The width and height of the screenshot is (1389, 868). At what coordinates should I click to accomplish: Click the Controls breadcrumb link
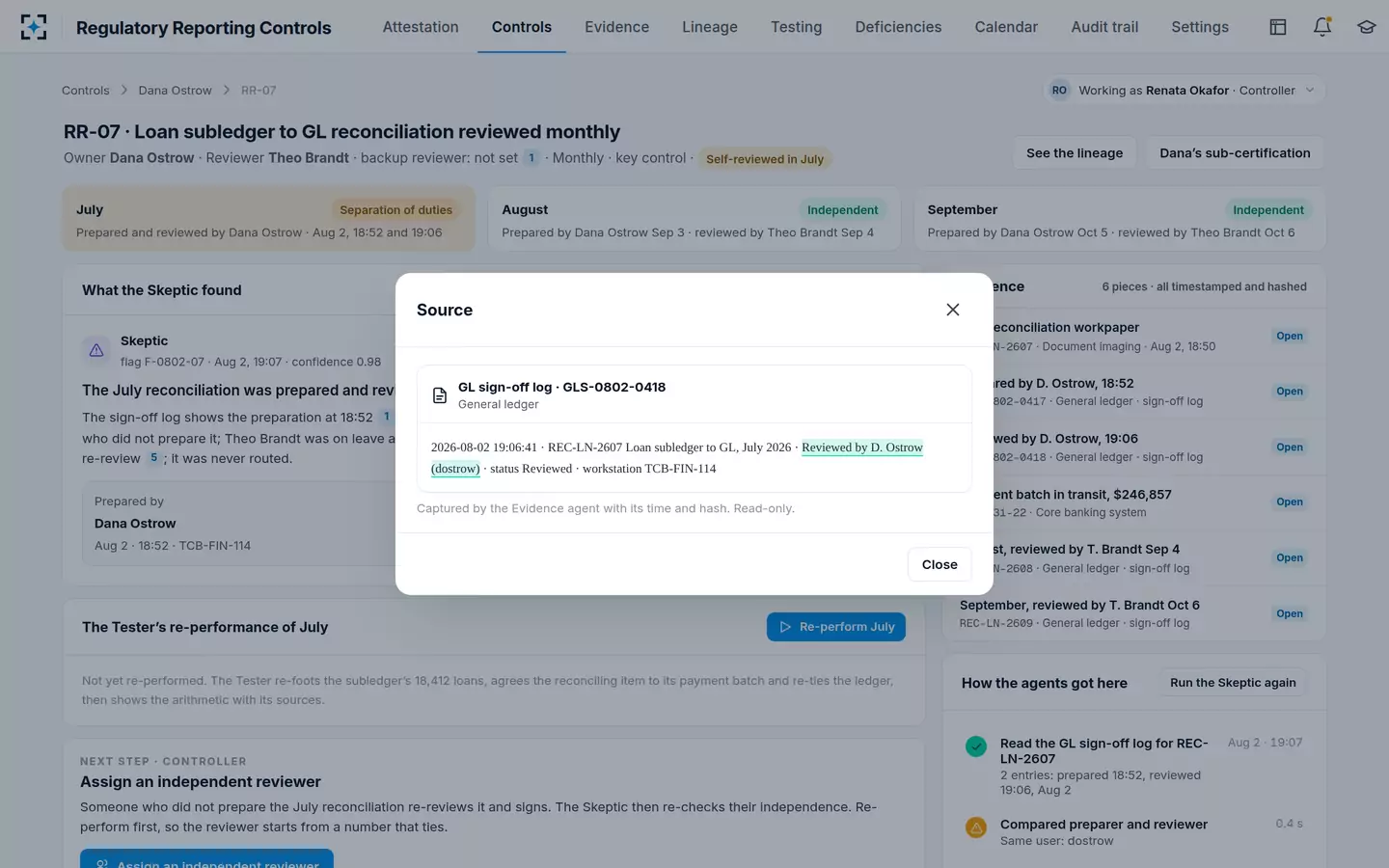(86, 90)
